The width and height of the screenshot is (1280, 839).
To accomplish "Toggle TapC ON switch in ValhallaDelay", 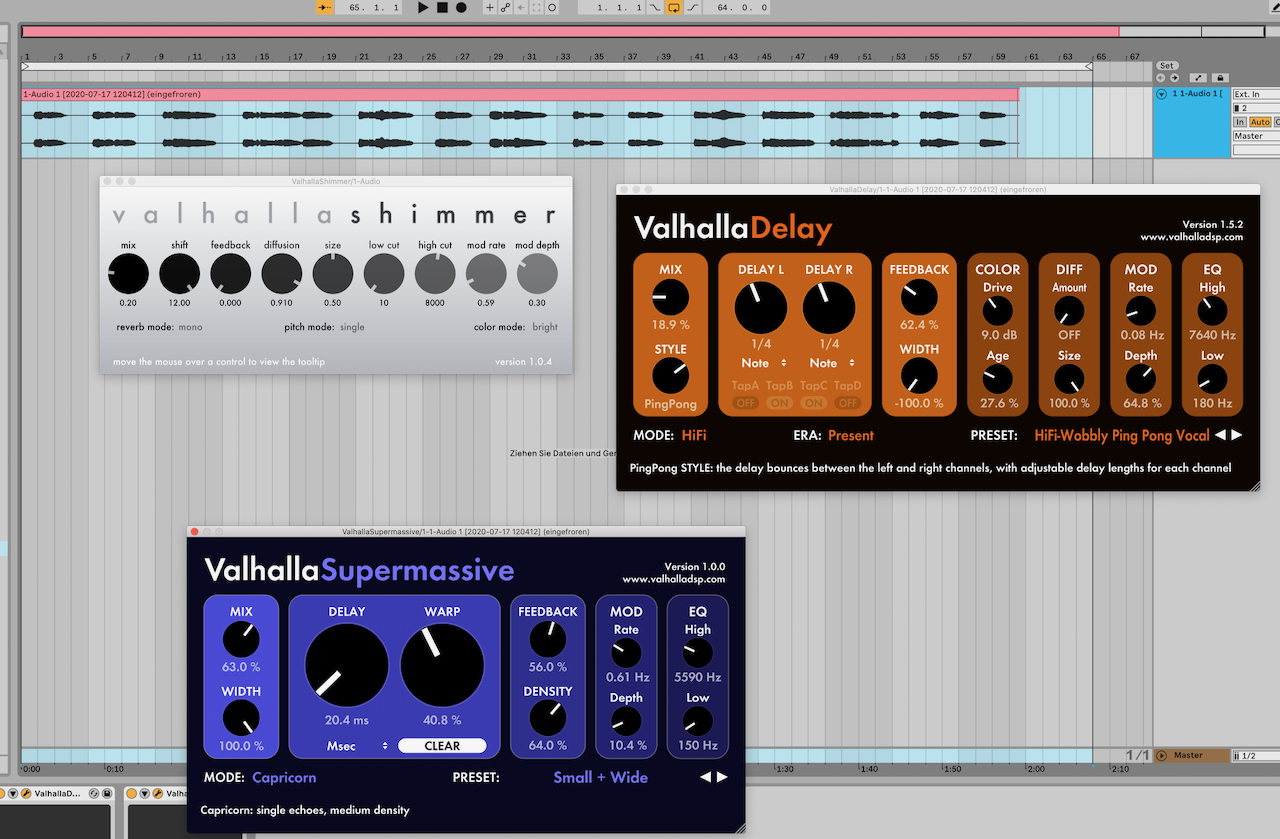I will (814, 403).
